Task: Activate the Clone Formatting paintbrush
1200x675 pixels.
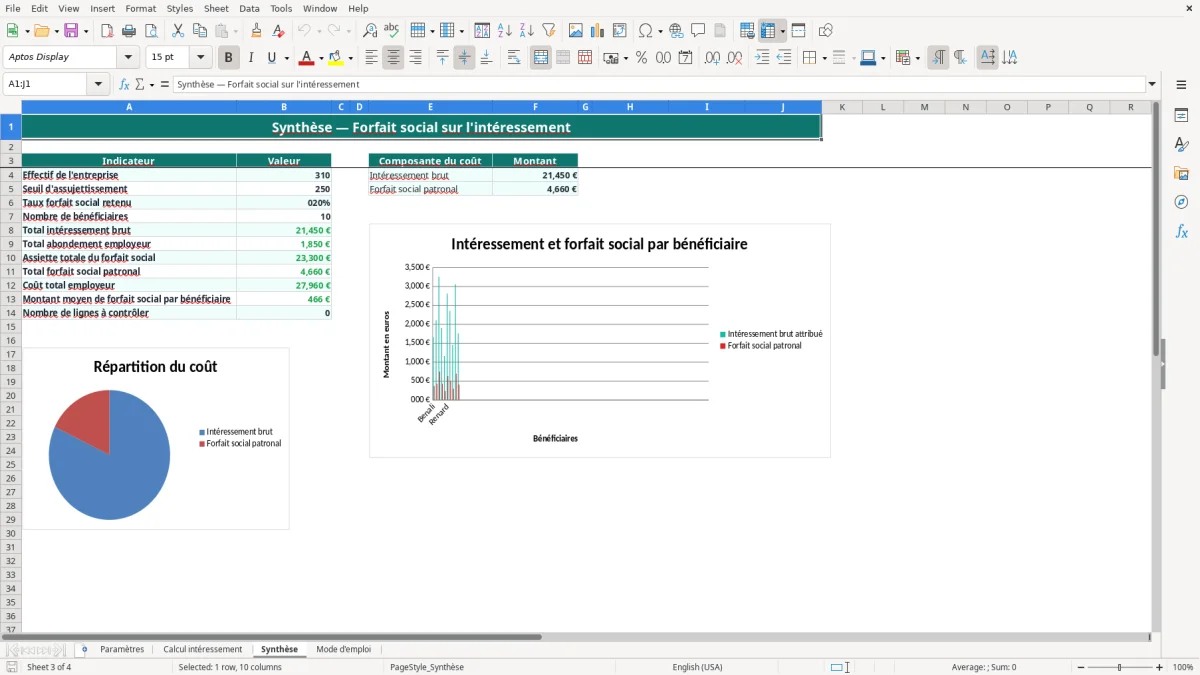Action: 256,31
